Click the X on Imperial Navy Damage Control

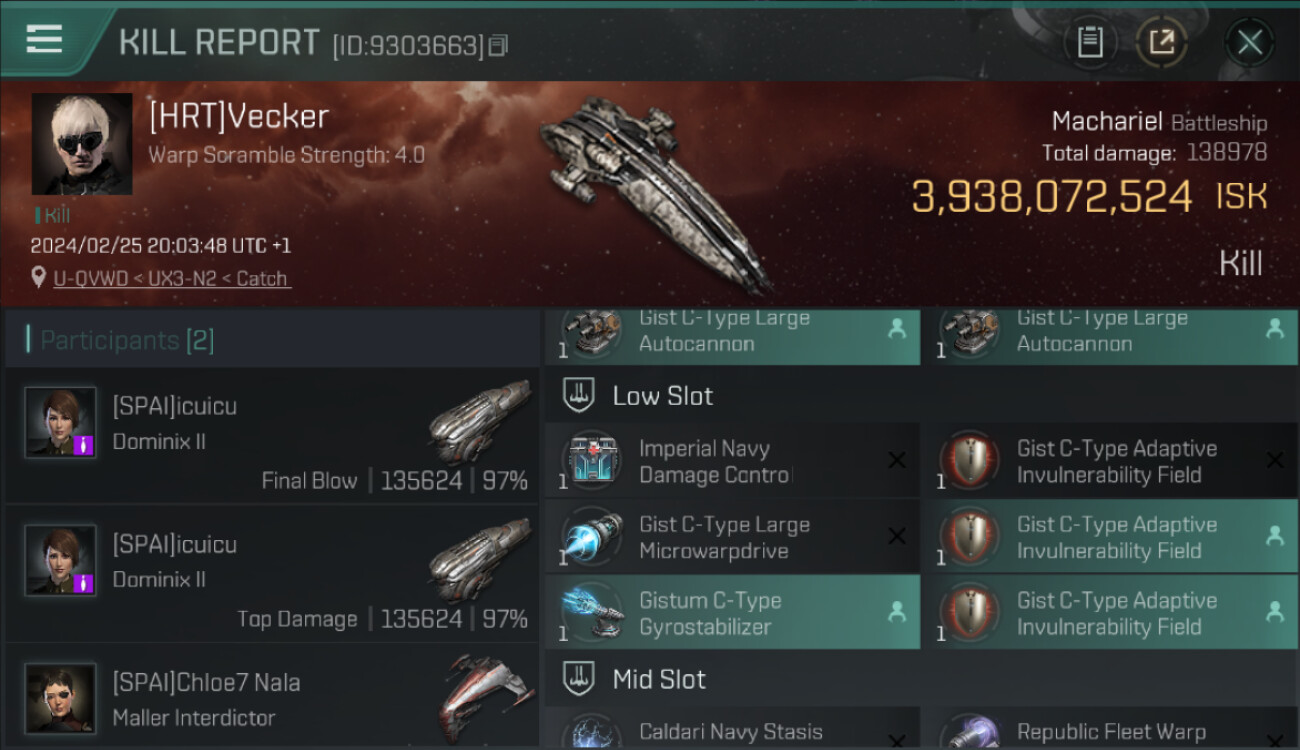click(897, 460)
